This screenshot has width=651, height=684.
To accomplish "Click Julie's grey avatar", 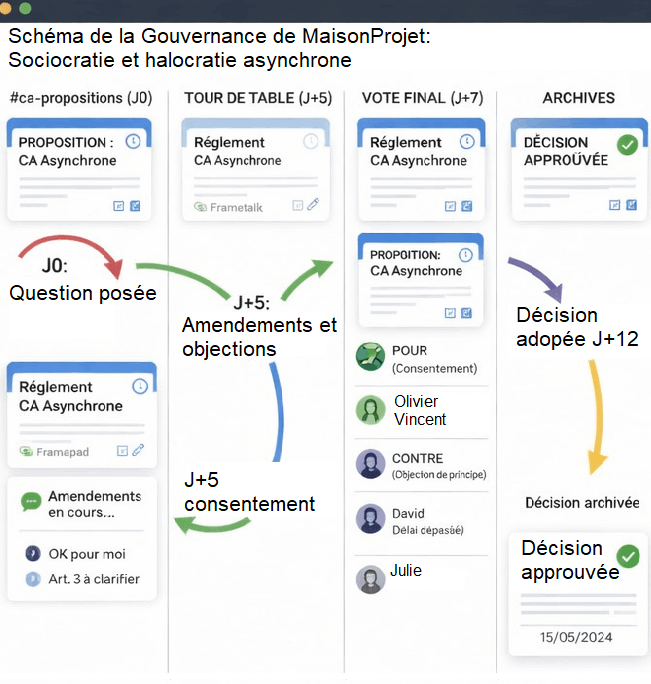I will 371,579.
